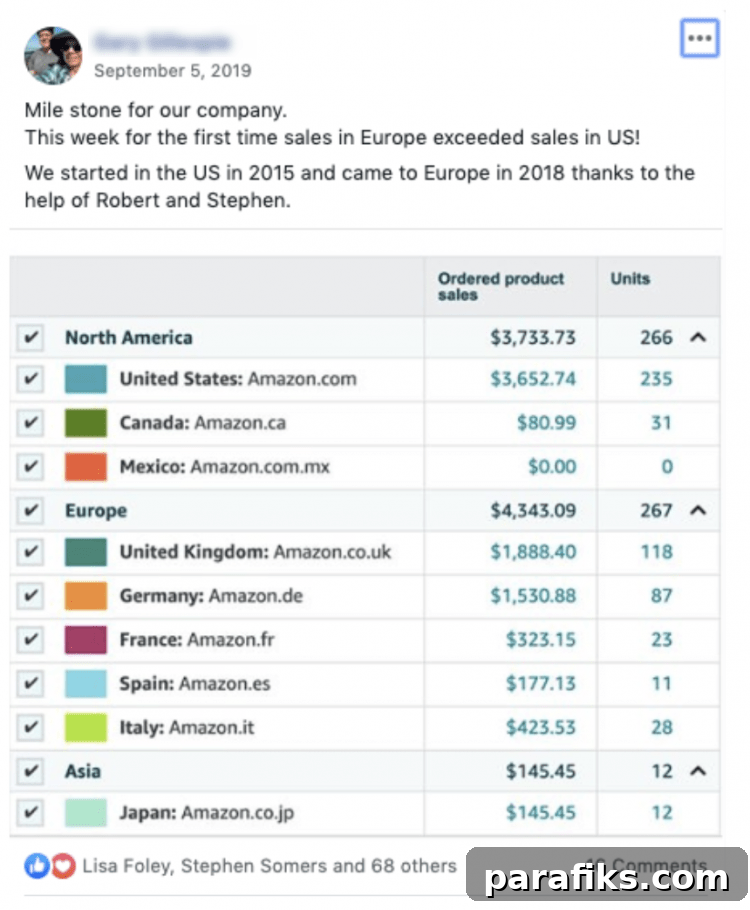This screenshot has height=910, width=750.
Task: Click the blue Like reaction icon
Action: pos(37,866)
